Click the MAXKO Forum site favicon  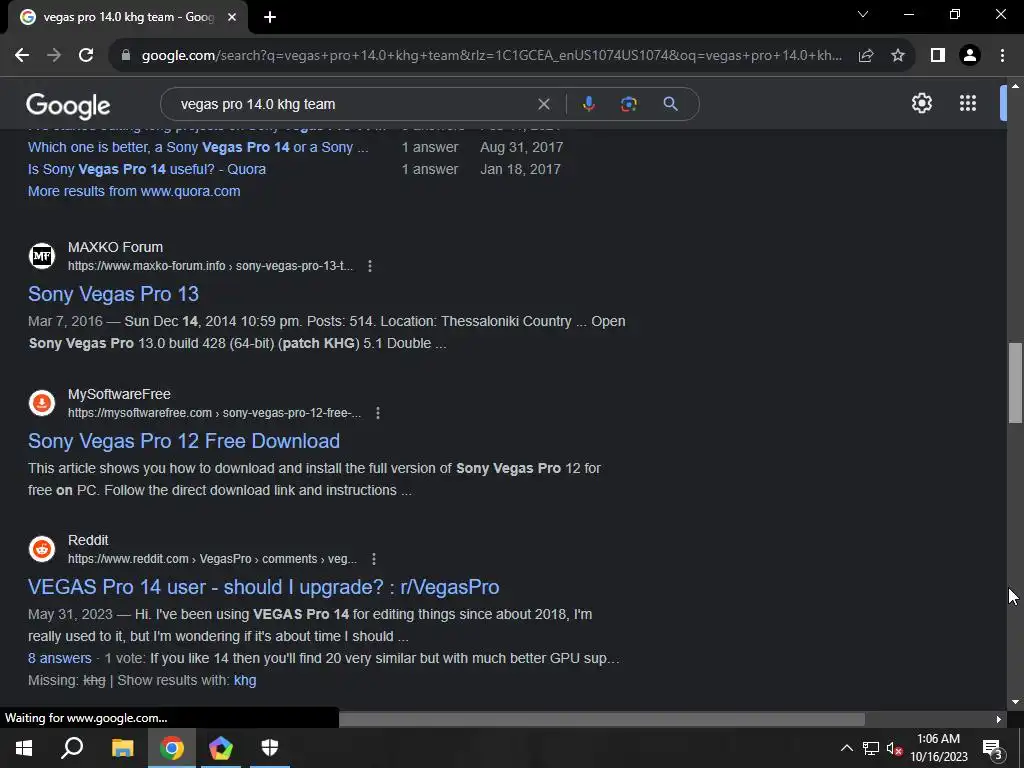[x=42, y=256]
